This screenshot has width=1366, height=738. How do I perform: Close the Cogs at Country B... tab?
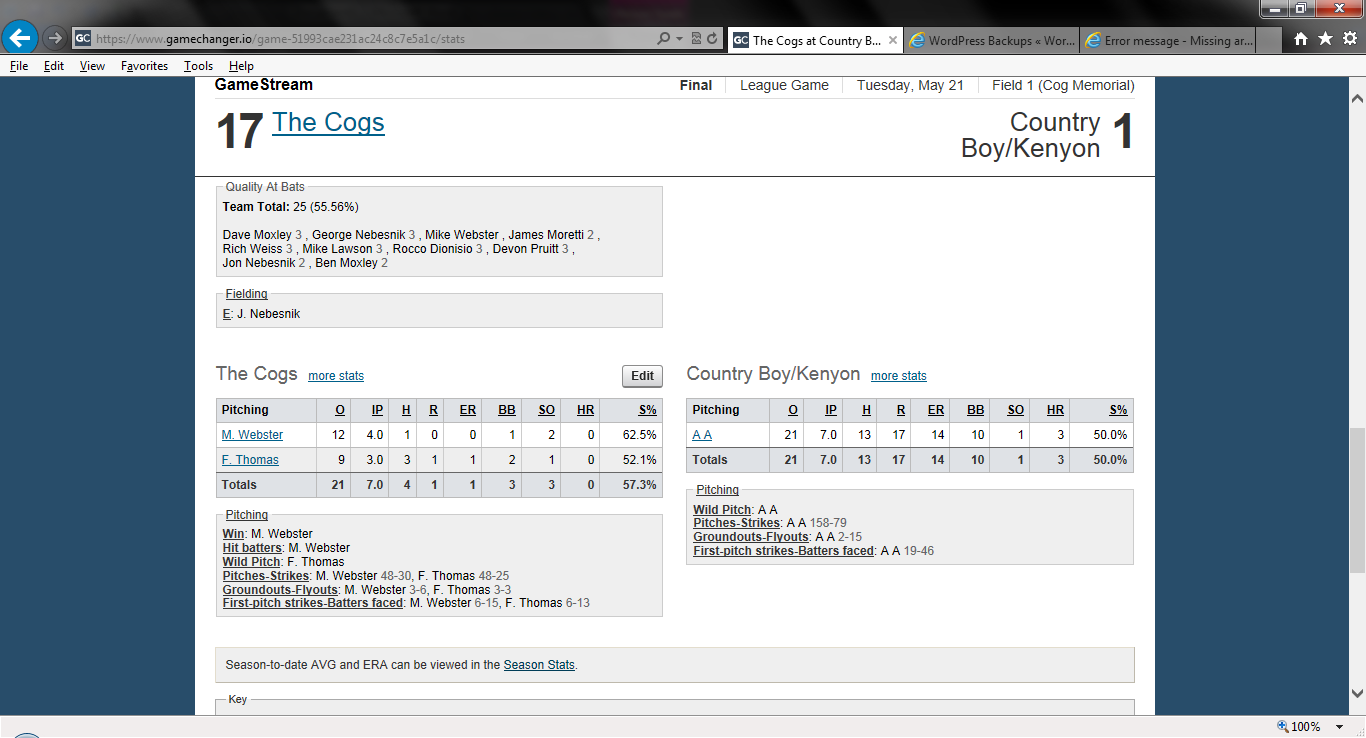(x=892, y=40)
